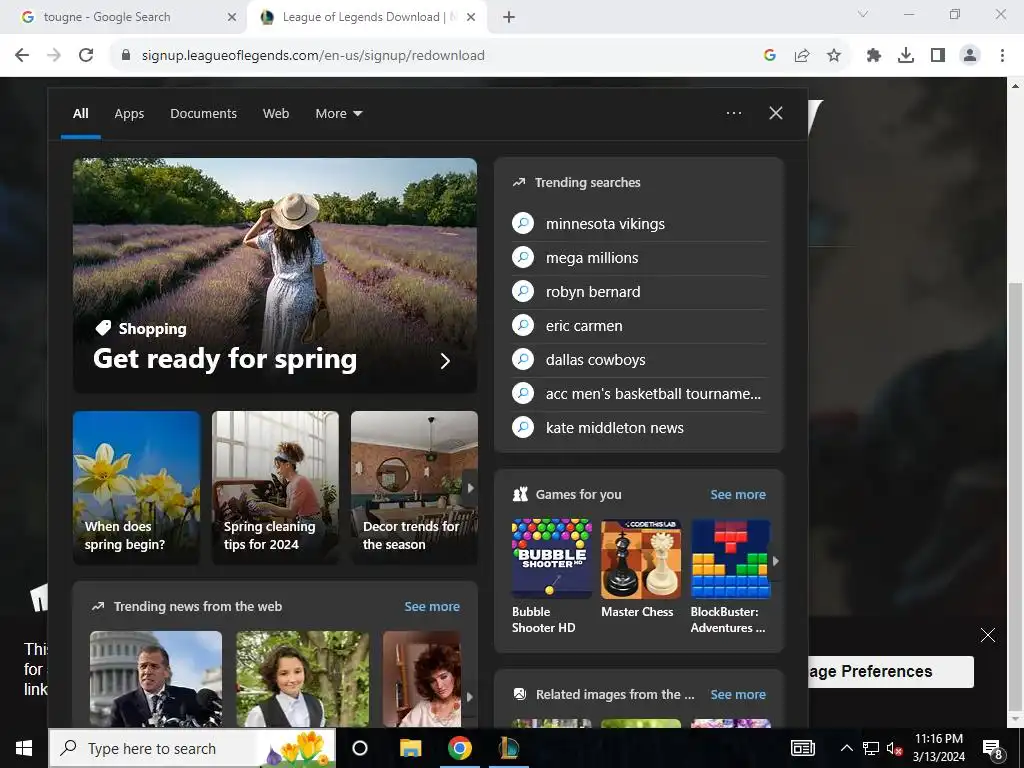This screenshot has height=768, width=1024.
Task: Click the page vertical scrollbar thumb
Action: 1015,495
